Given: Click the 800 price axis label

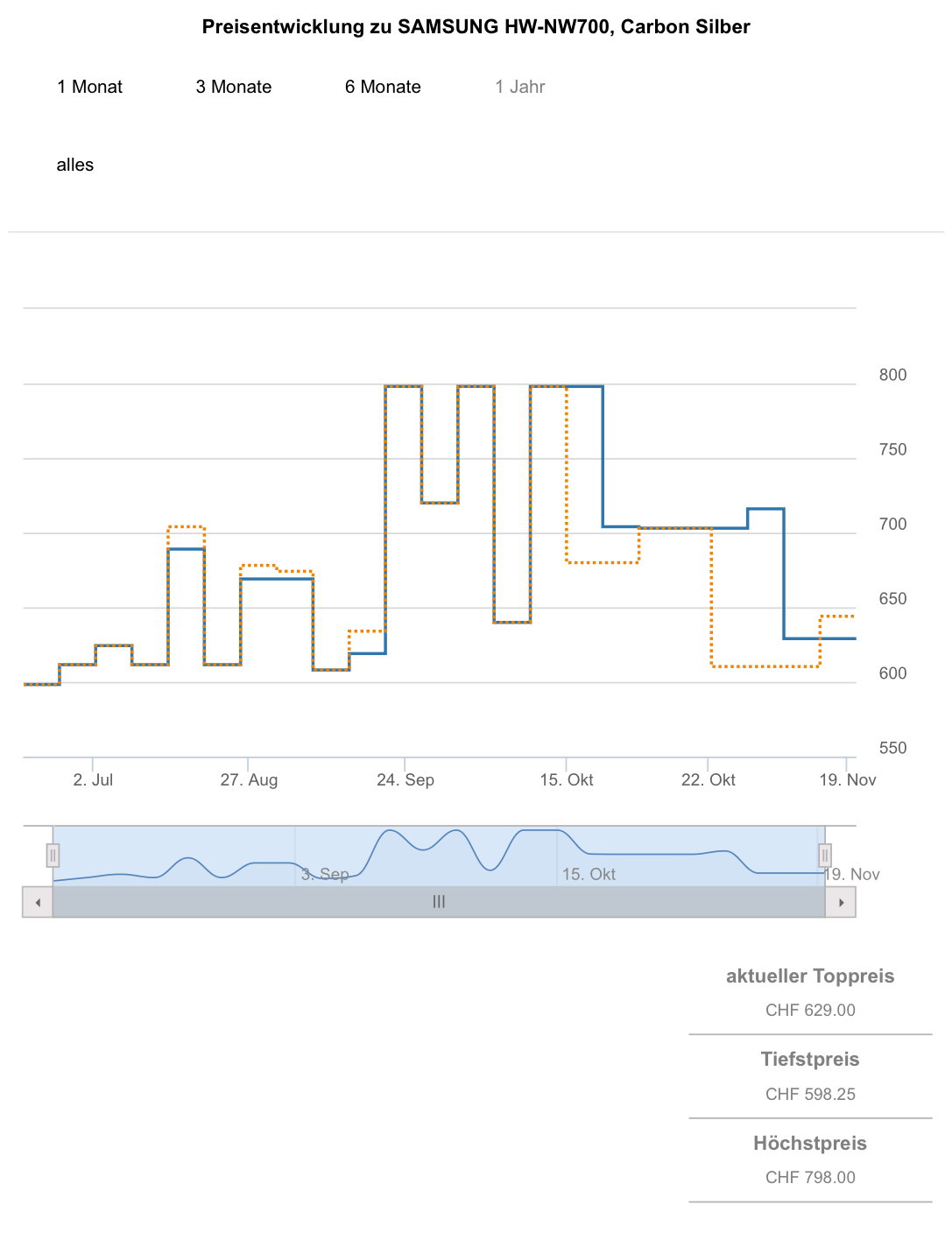Looking at the screenshot, I should click(893, 375).
